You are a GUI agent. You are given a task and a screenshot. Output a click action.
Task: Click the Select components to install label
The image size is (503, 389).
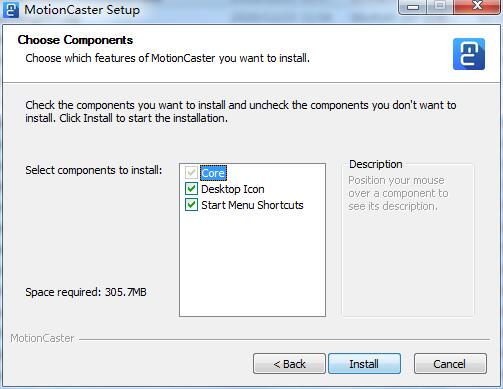coord(94,170)
